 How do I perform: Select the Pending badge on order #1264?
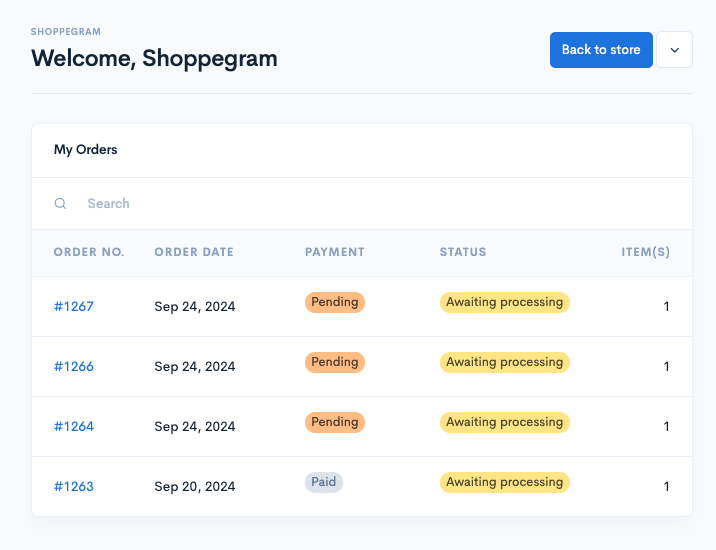pyautogui.click(x=335, y=422)
